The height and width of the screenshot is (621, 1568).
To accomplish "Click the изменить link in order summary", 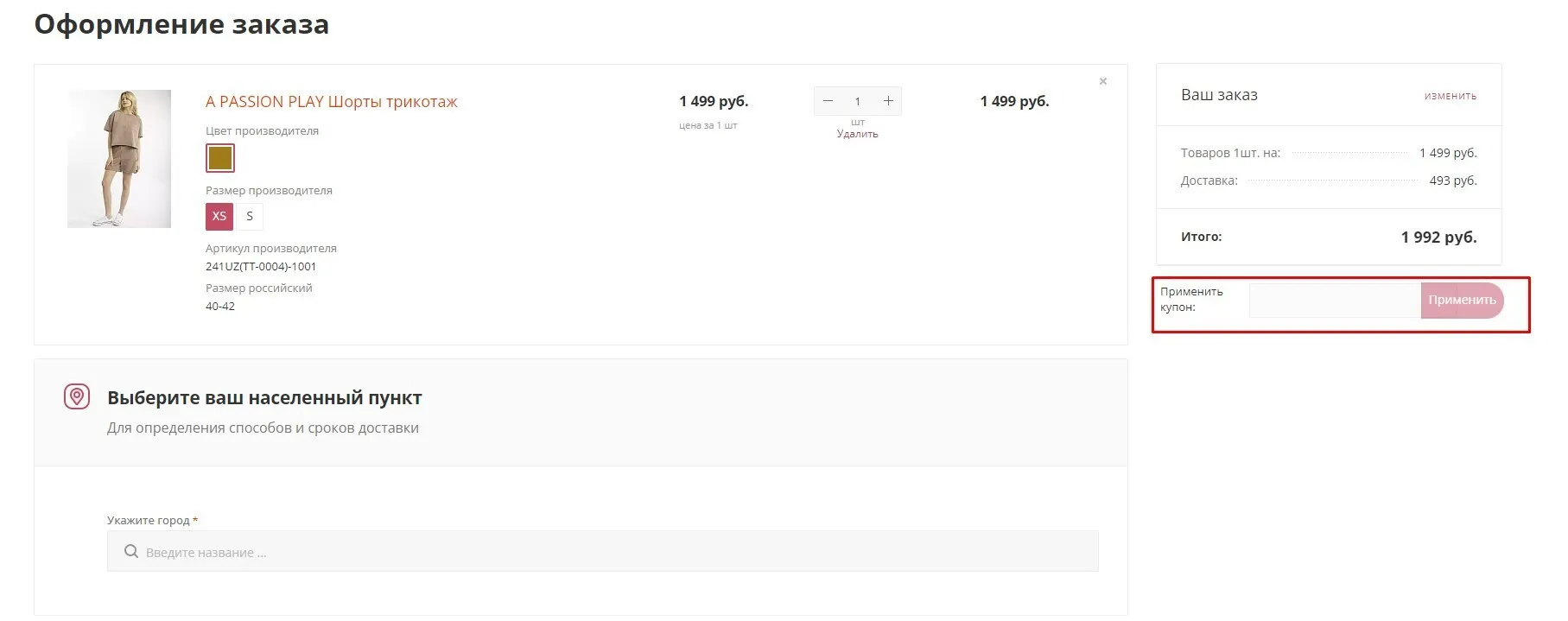I will 1451,96.
